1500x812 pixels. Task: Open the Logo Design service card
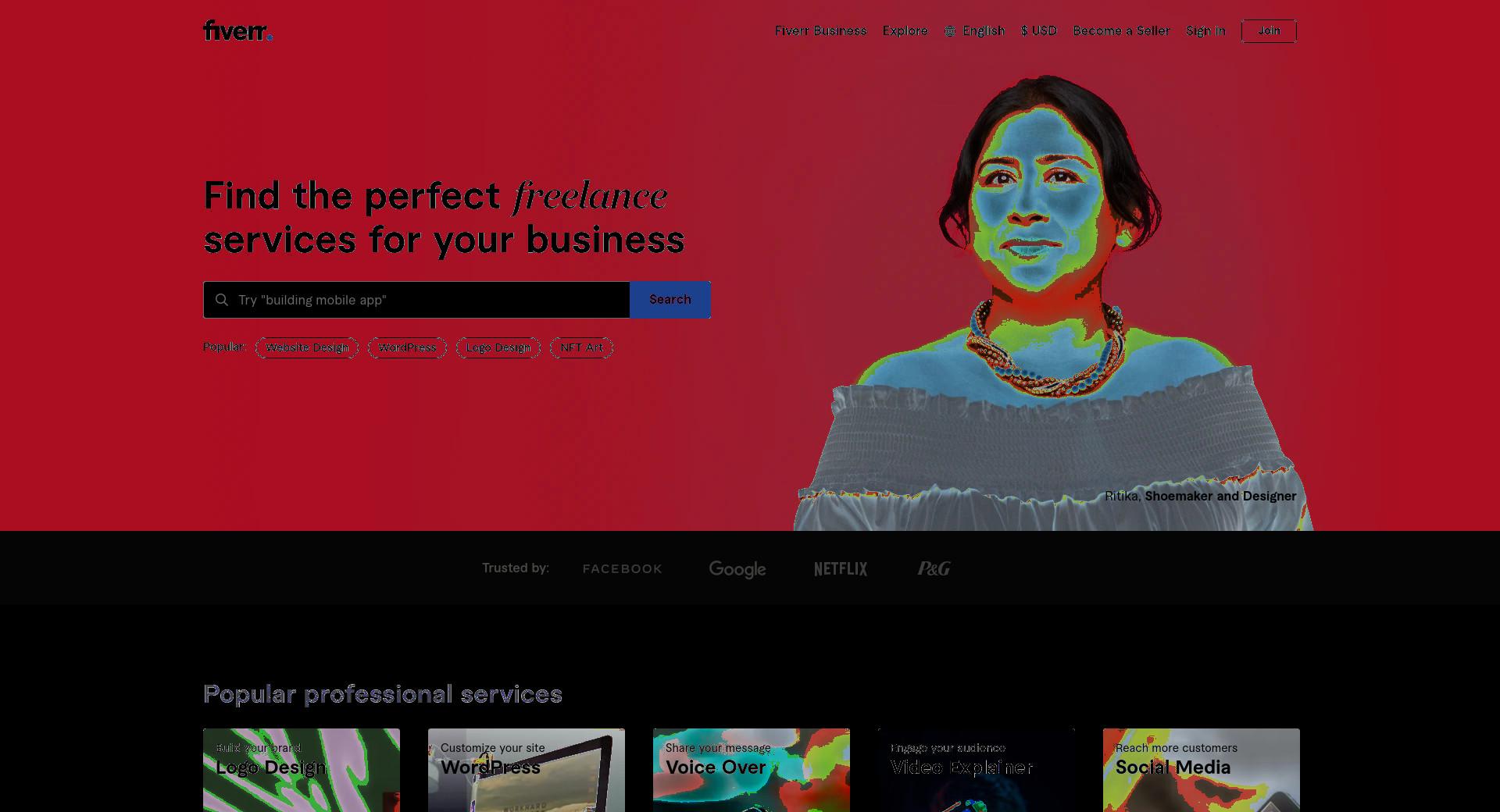point(302,770)
